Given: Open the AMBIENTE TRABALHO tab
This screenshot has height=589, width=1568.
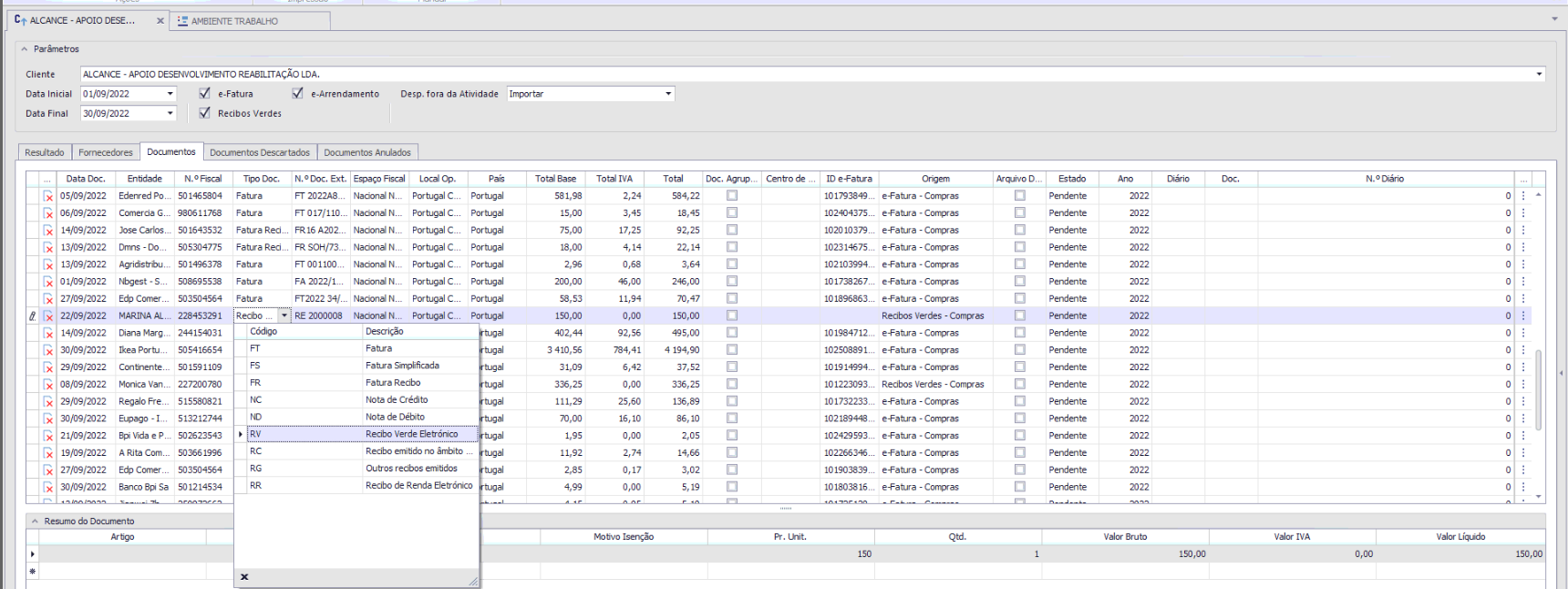Looking at the screenshot, I should click(234, 21).
